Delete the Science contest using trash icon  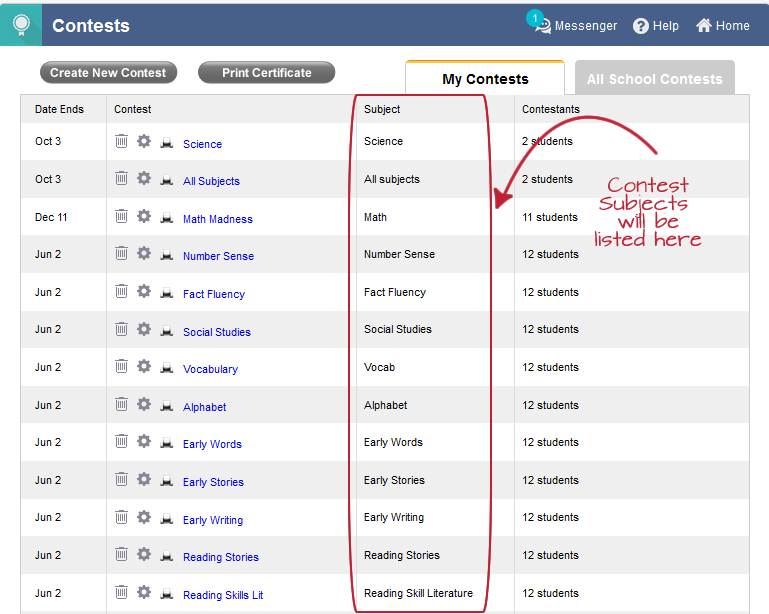[x=121, y=141]
